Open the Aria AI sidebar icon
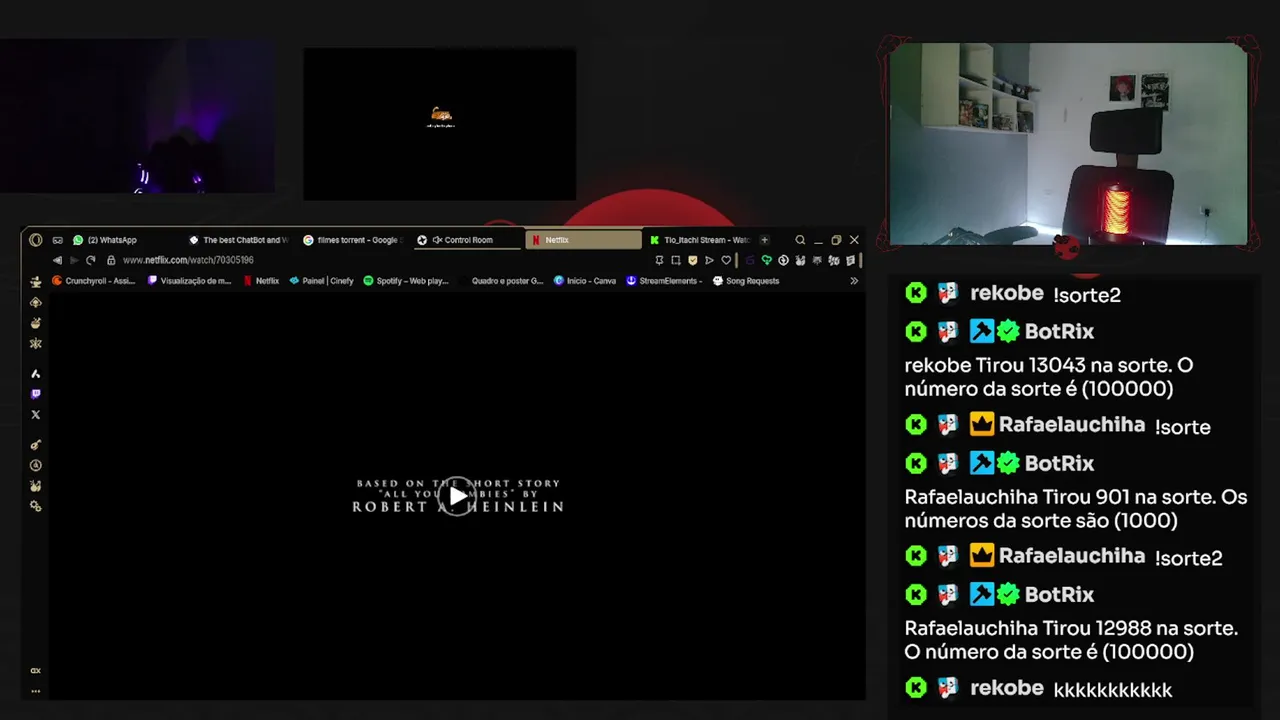This screenshot has height=720, width=1280. (x=36, y=373)
